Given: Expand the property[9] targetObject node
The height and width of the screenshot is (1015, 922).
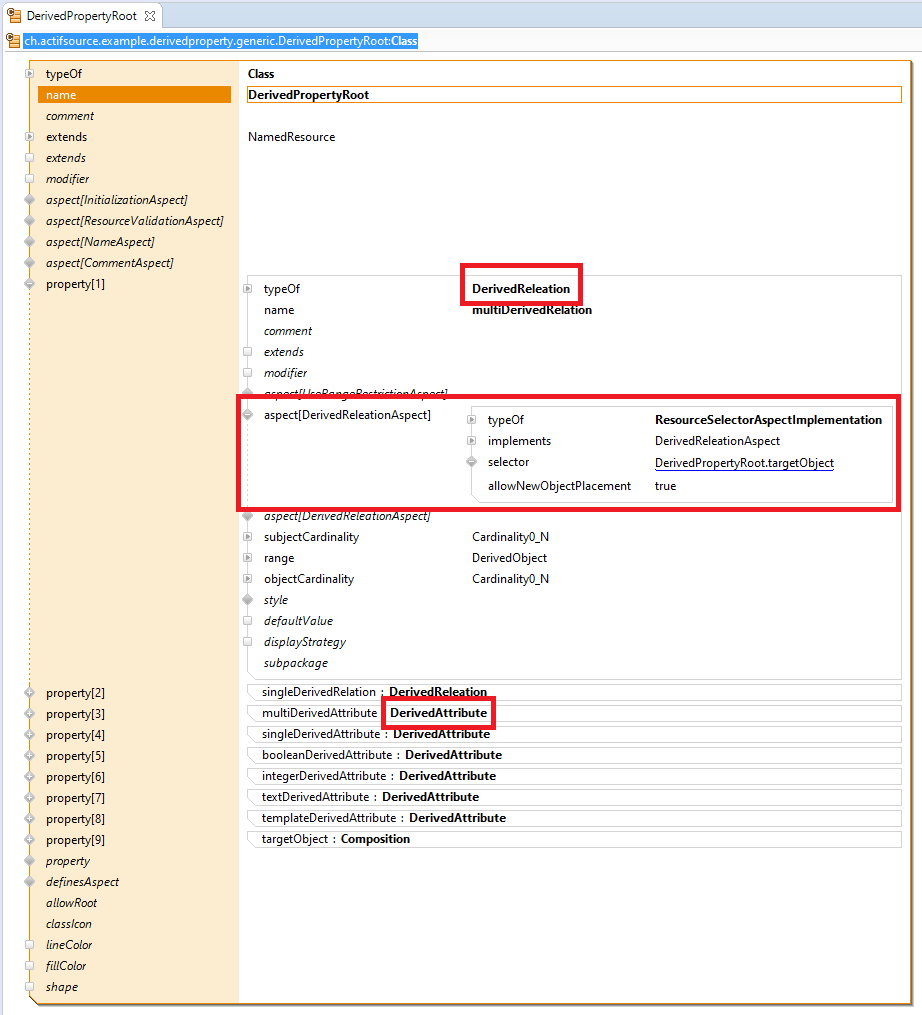Looking at the screenshot, I should (29, 840).
